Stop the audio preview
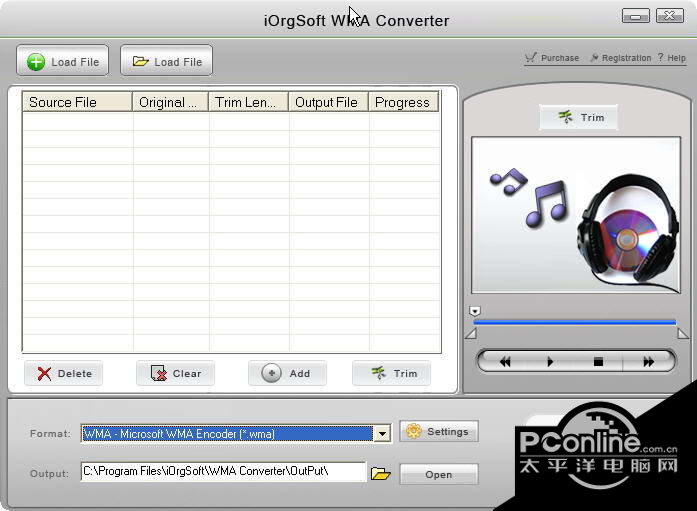 click(x=598, y=362)
